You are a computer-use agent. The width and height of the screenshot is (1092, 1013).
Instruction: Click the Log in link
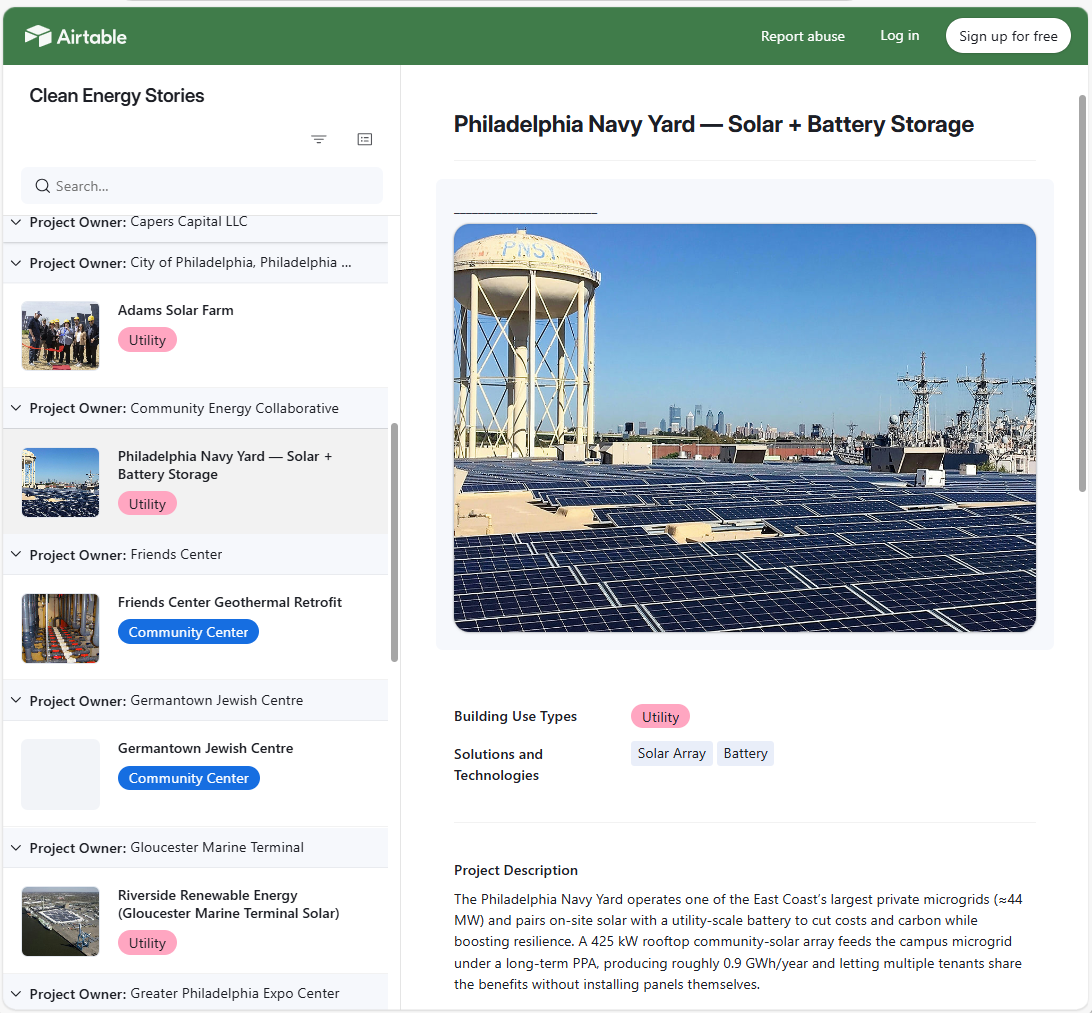point(899,36)
